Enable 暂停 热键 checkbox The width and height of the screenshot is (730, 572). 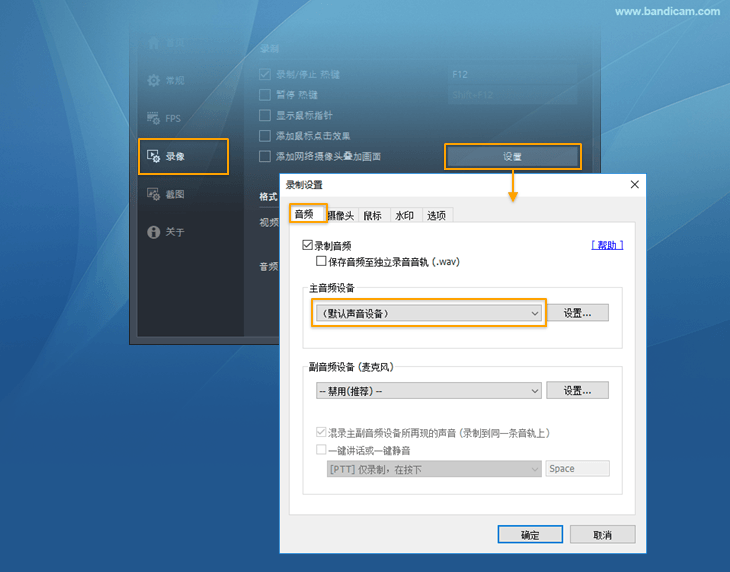265,95
